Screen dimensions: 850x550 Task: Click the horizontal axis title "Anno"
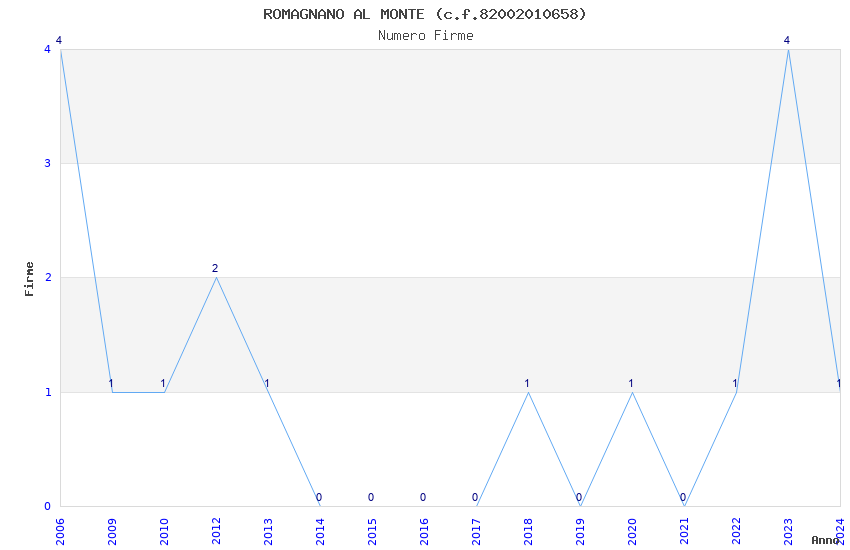tap(825, 540)
